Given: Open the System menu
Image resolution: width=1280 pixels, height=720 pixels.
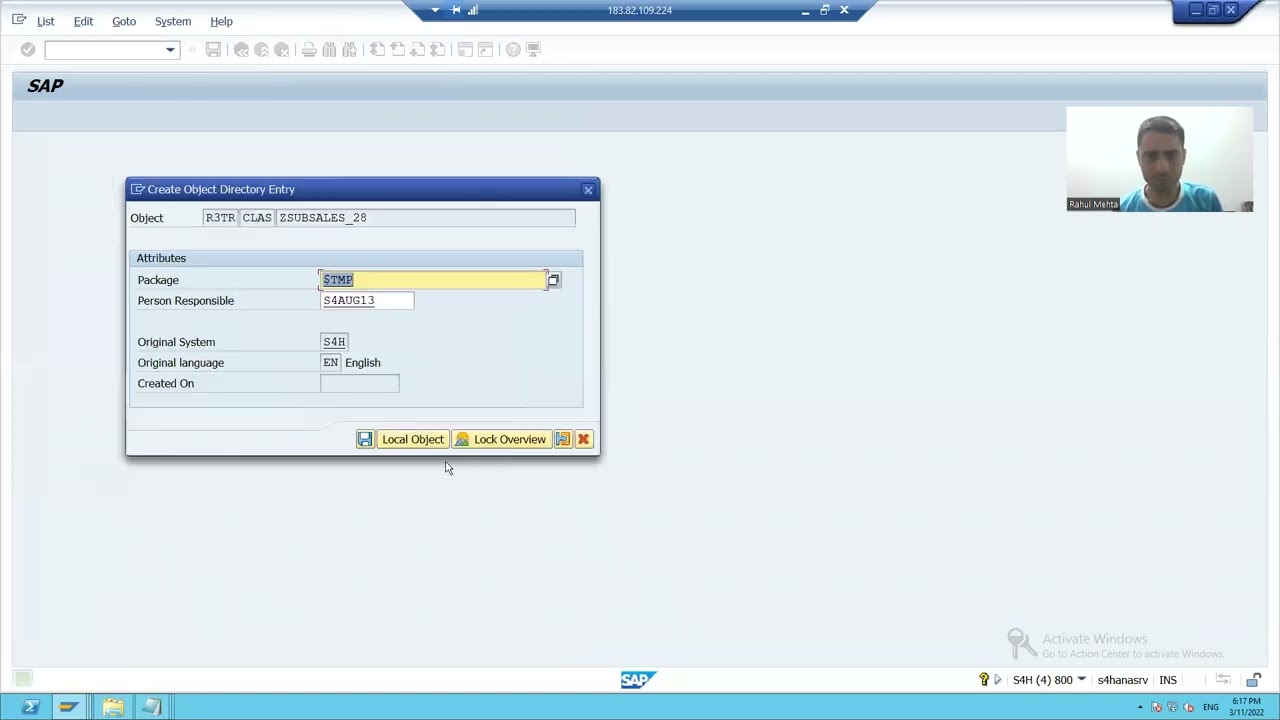Looking at the screenshot, I should [173, 21].
